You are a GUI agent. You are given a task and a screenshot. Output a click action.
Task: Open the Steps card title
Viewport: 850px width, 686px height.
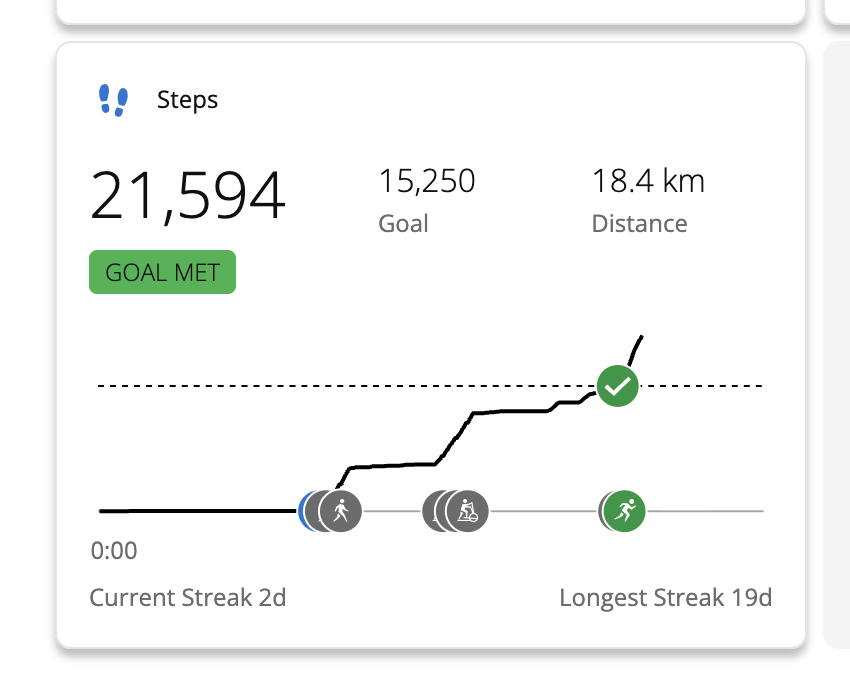[x=187, y=100]
